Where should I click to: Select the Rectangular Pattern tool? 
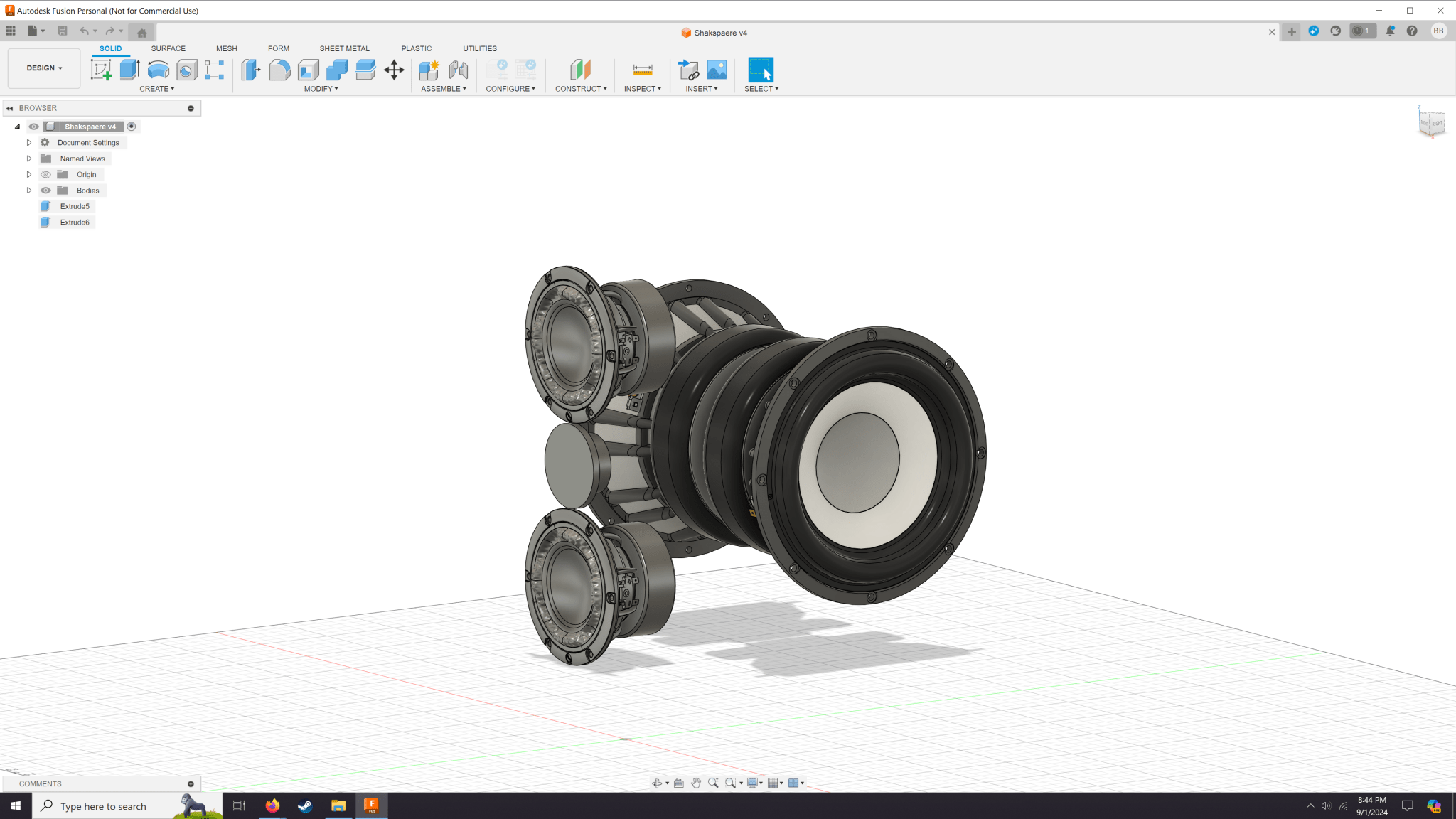214,70
